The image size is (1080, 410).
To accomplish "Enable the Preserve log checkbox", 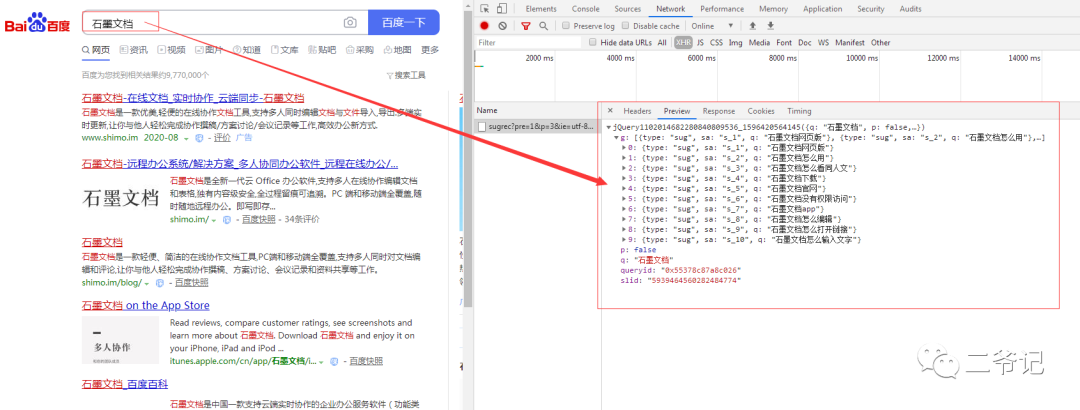I will point(565,25).
